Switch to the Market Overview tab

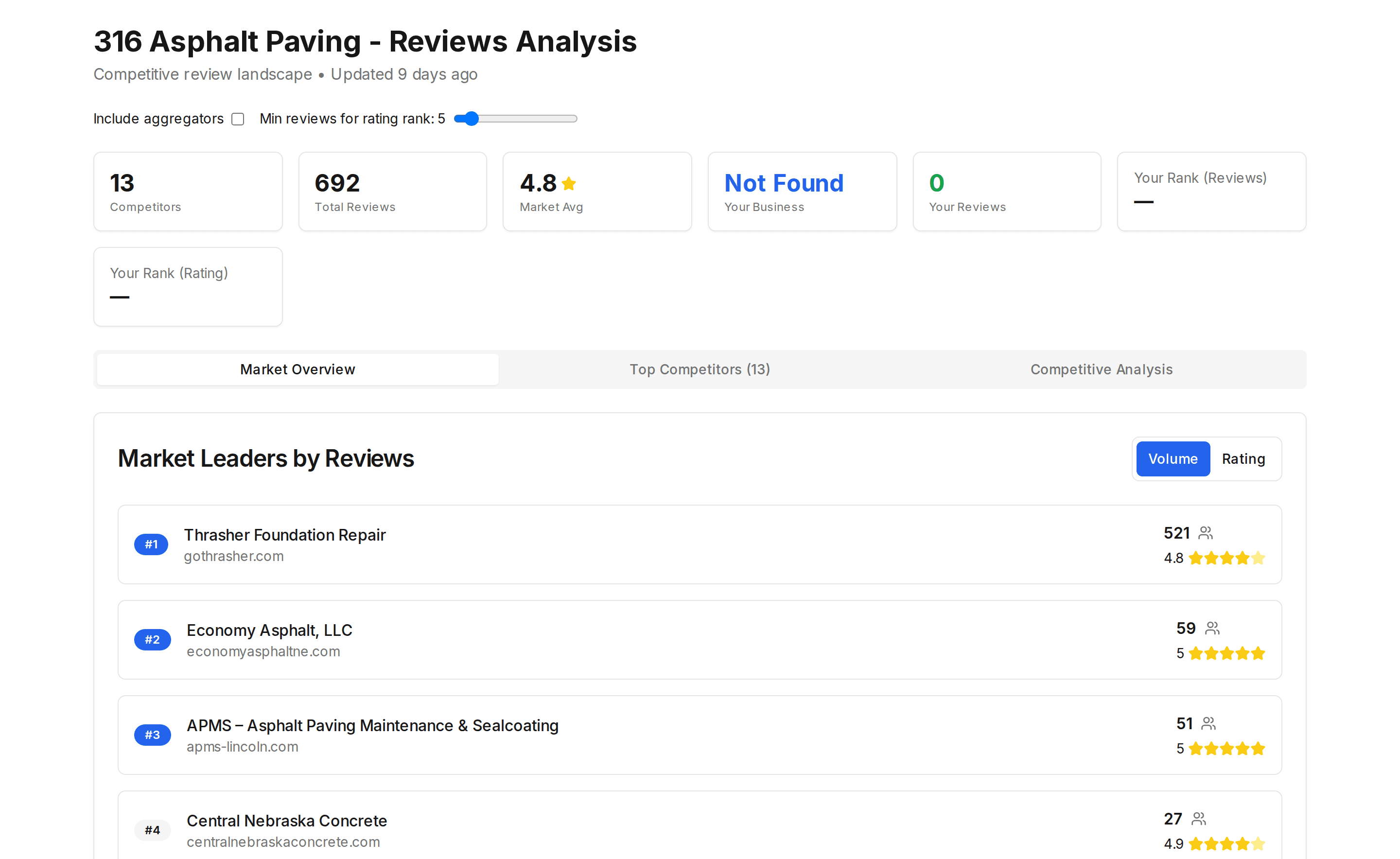tap(297, 369)
